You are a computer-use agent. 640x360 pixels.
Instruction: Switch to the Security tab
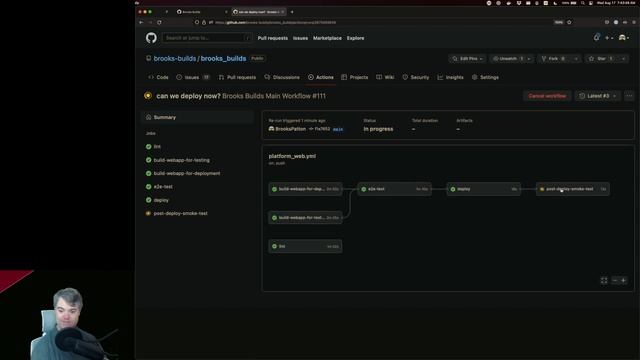(x=416, y=77)
